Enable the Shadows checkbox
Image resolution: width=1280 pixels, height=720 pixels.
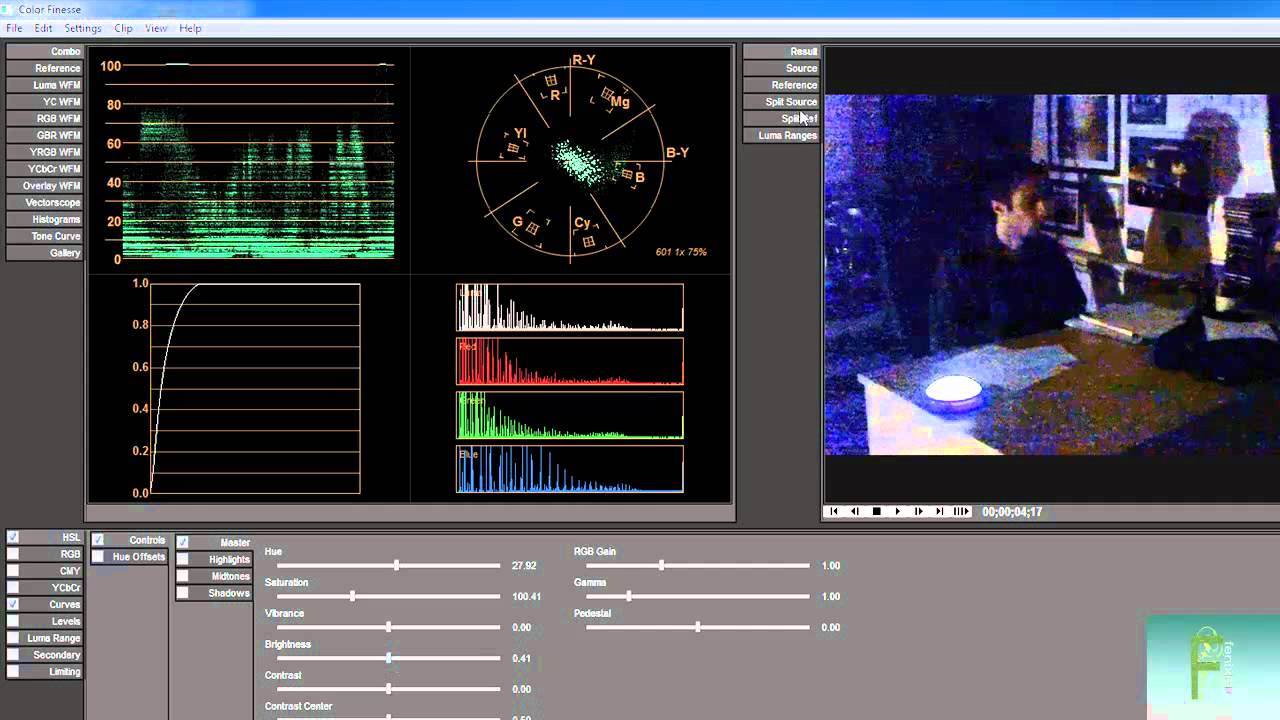[x=183, y=593]
